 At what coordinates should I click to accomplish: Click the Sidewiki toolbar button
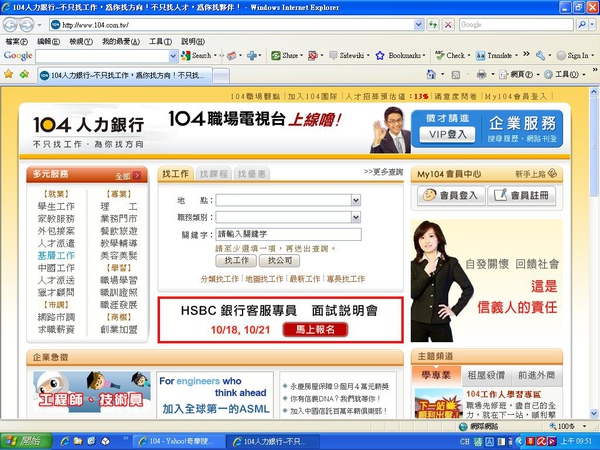pyautogui.click(x=347, y=55)
